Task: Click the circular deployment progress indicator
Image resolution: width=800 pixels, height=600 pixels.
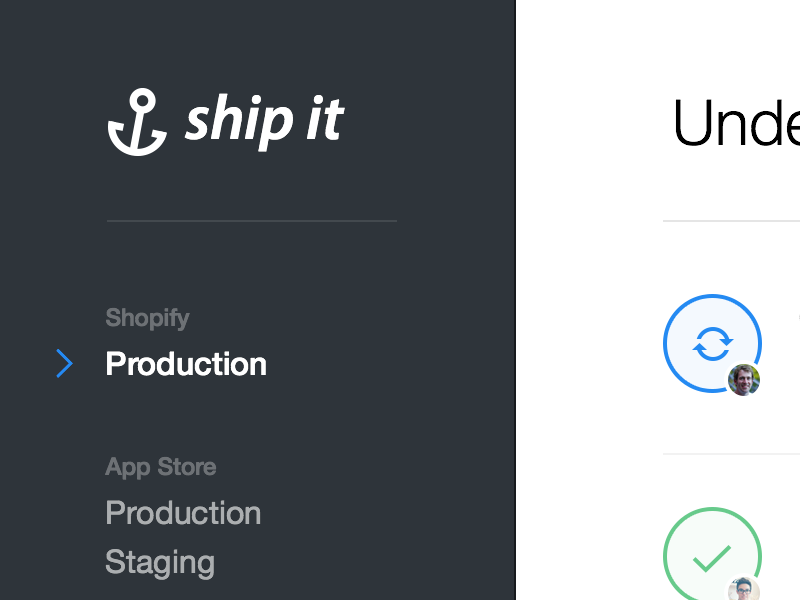Action: [x=712, y=343]
